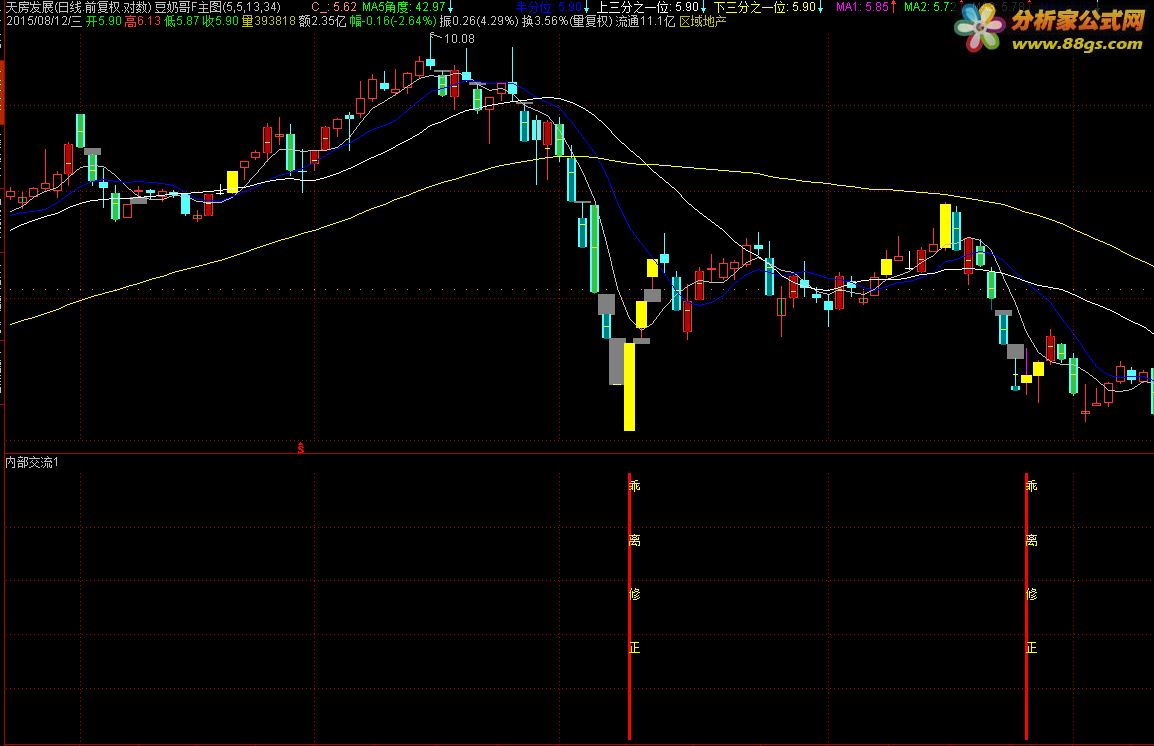Select the 半分位 value label
The image size is (1154, 746).
coord(550,7)
